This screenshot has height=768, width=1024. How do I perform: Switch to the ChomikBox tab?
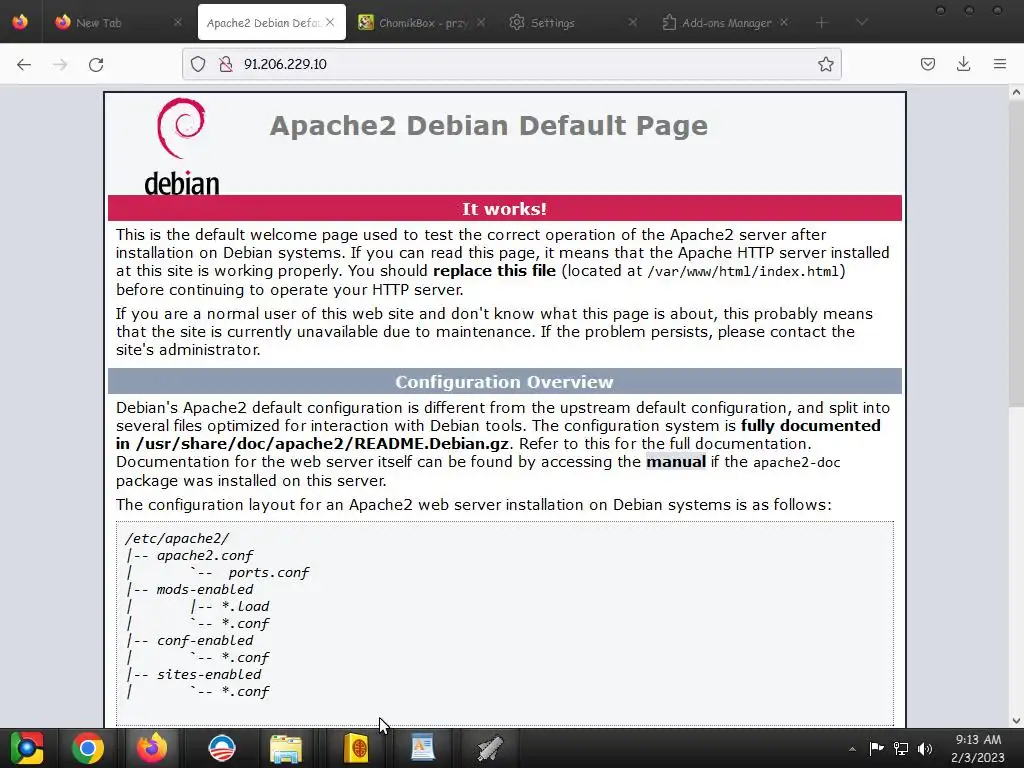421,23
